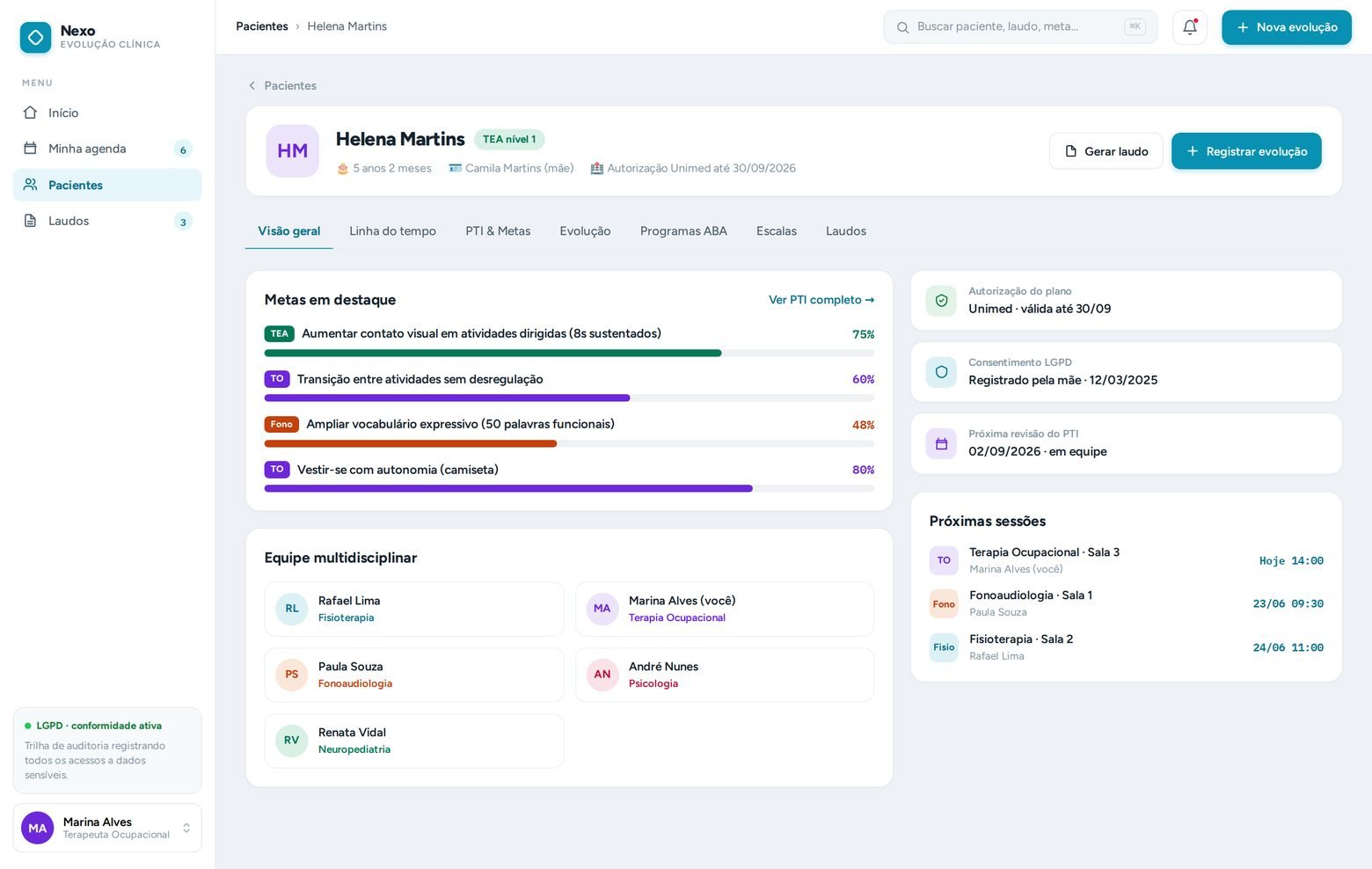Click the AN avatar of André Nunes

[x=602, y=675]
